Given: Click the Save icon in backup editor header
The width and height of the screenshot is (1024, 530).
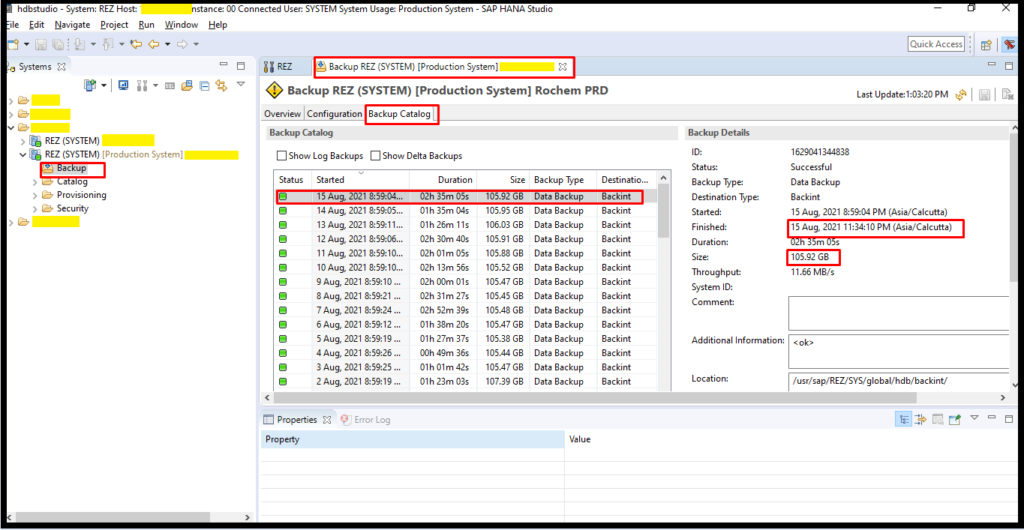Looking at the screenshot, I should [984, 95].
